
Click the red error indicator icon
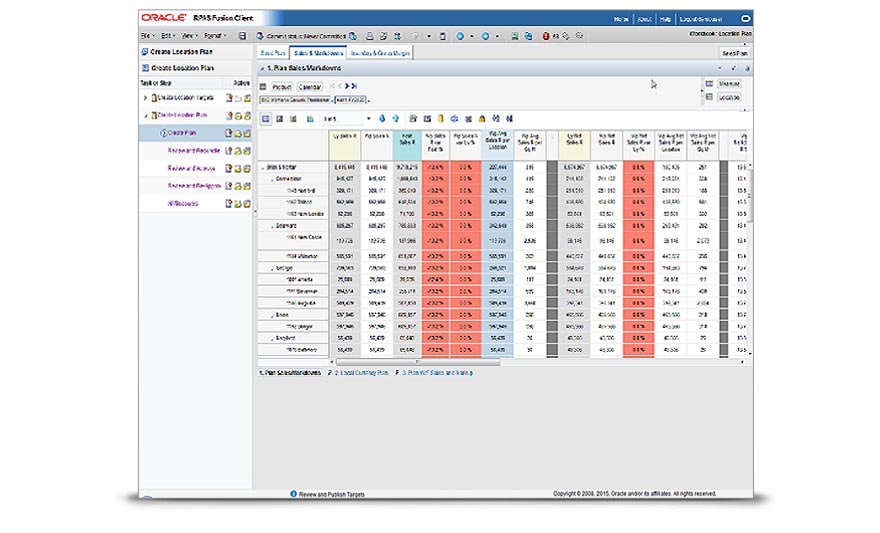tap(546, 35)
